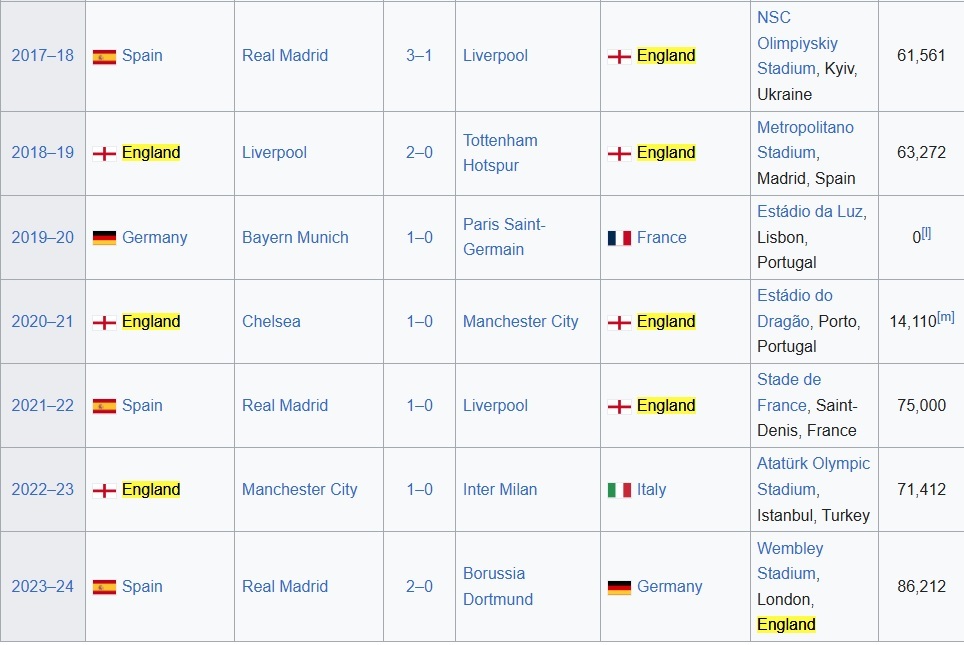Click the Germany flag in the 2023–24 row
This screenshot has width=964, height=645.
click(619, 587)
